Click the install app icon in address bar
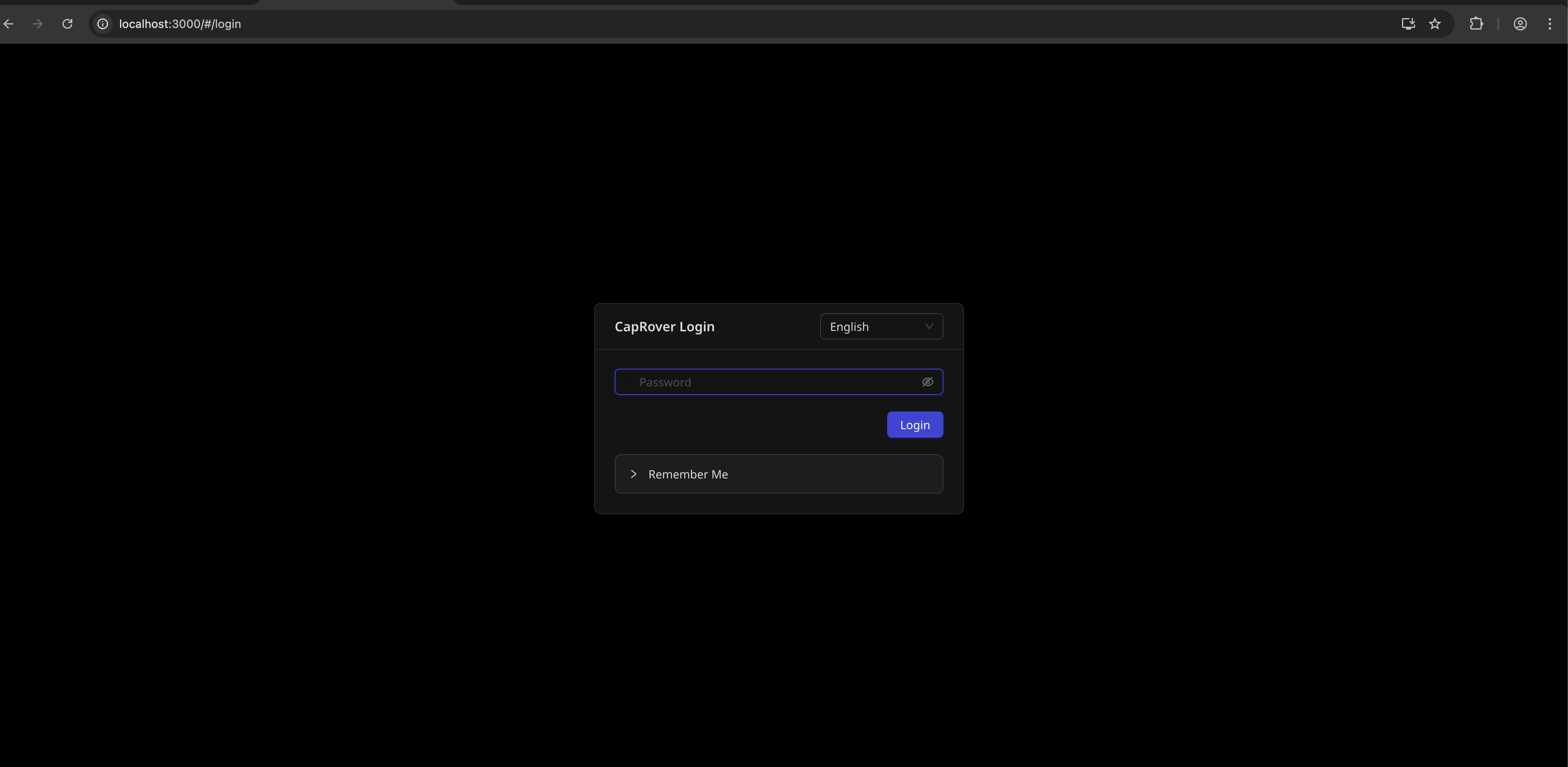This screenshot has height=767, width=1568. coord(1408,24)
